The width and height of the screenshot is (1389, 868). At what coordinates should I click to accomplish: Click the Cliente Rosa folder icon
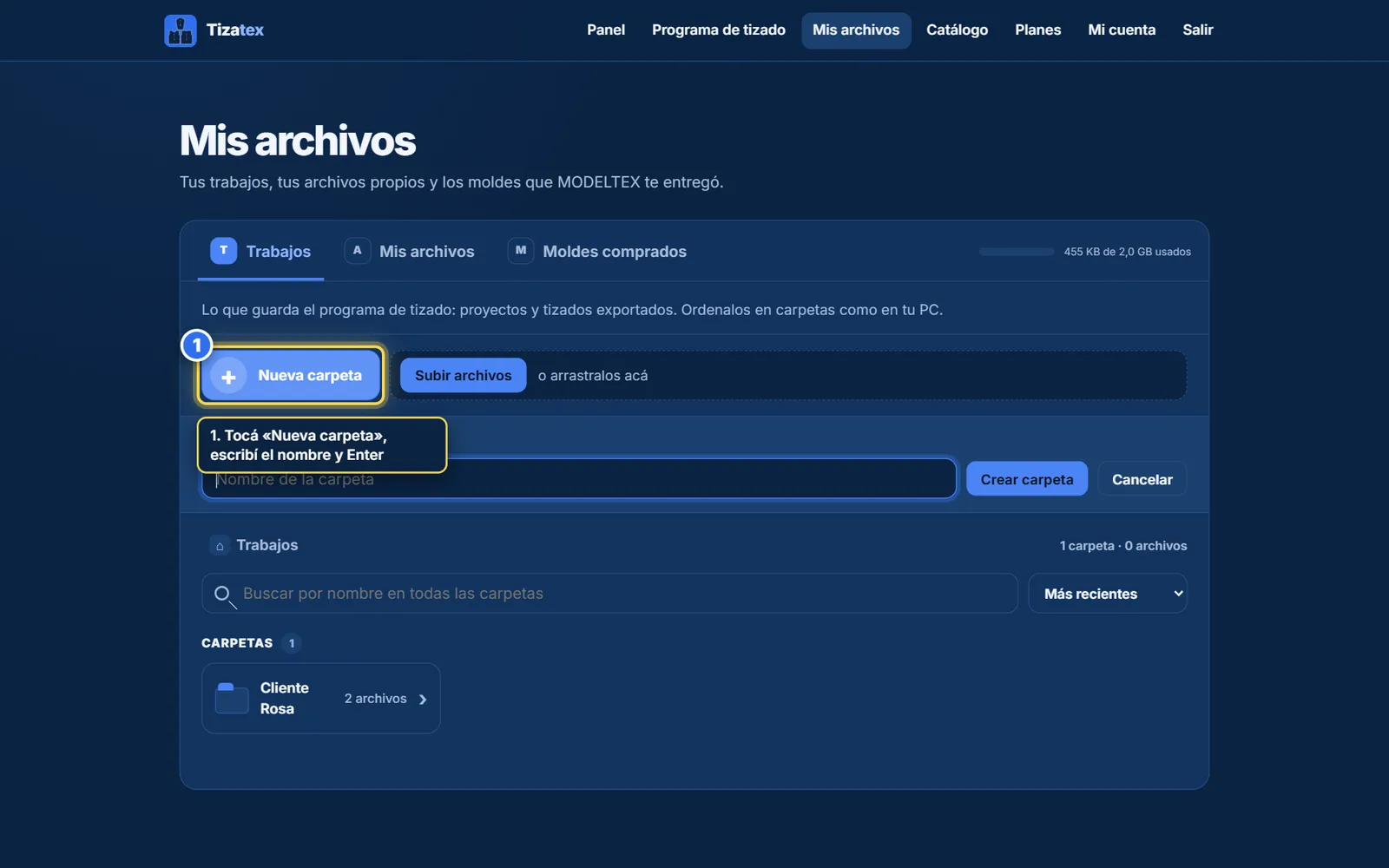pos(232,698)
